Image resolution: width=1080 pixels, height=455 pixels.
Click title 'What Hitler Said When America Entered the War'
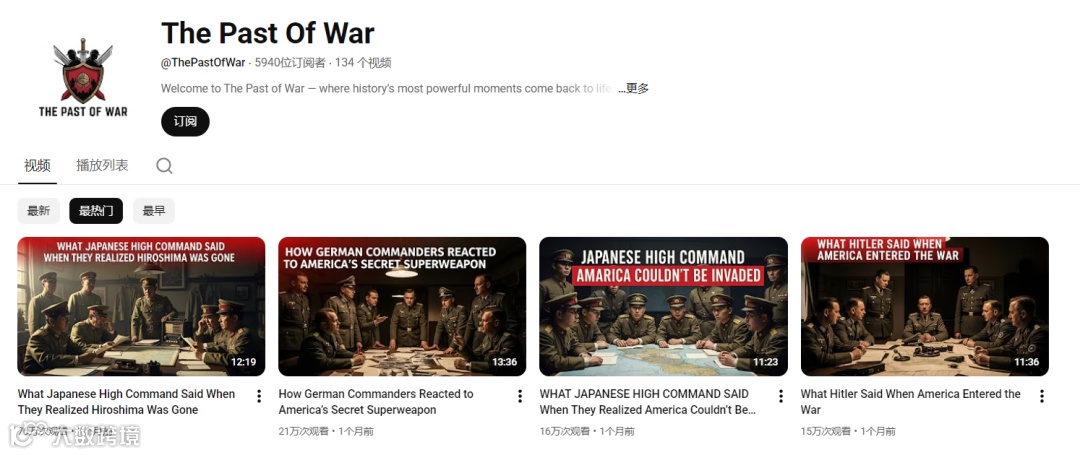[911, 402]
